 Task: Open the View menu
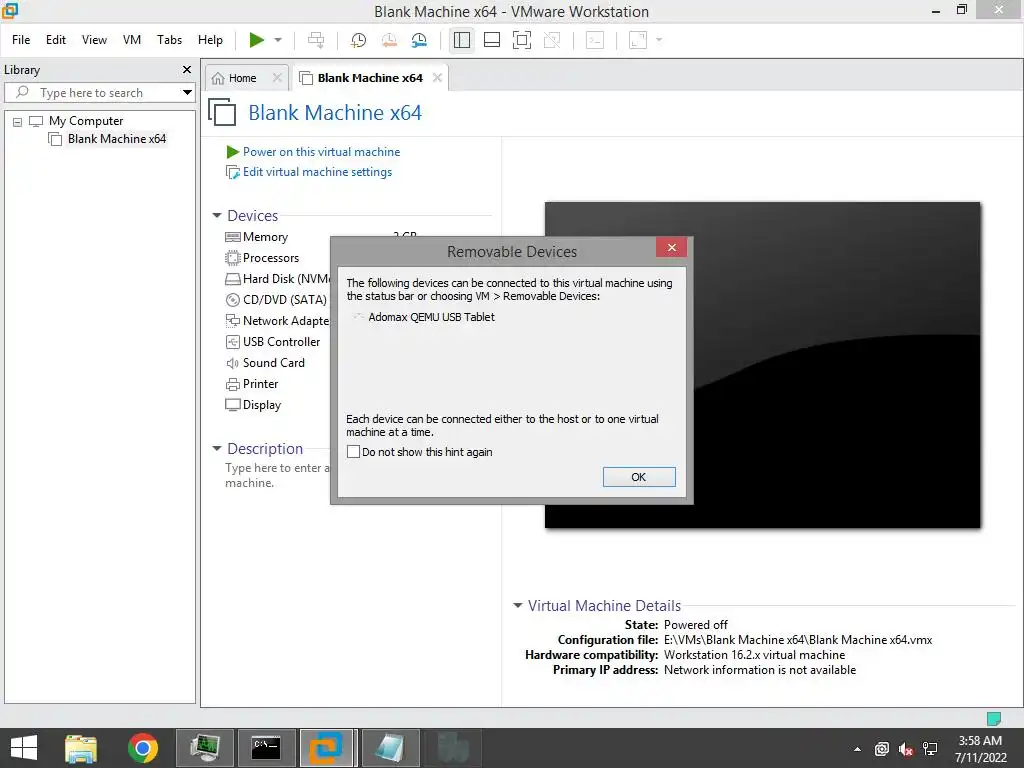click(x=94, y=40)
